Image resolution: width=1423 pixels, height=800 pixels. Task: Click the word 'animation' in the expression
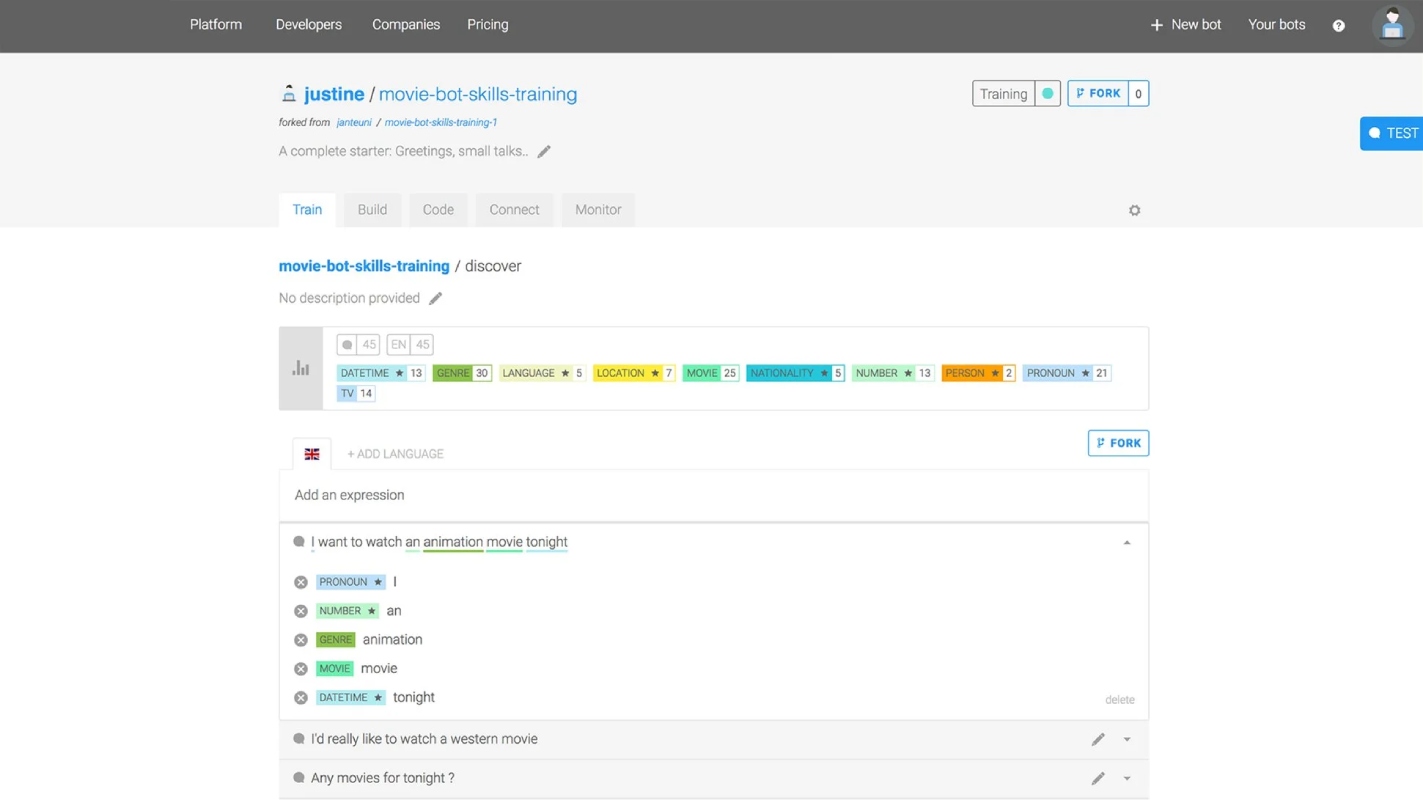pyautogui.click(x=453, y=542)
